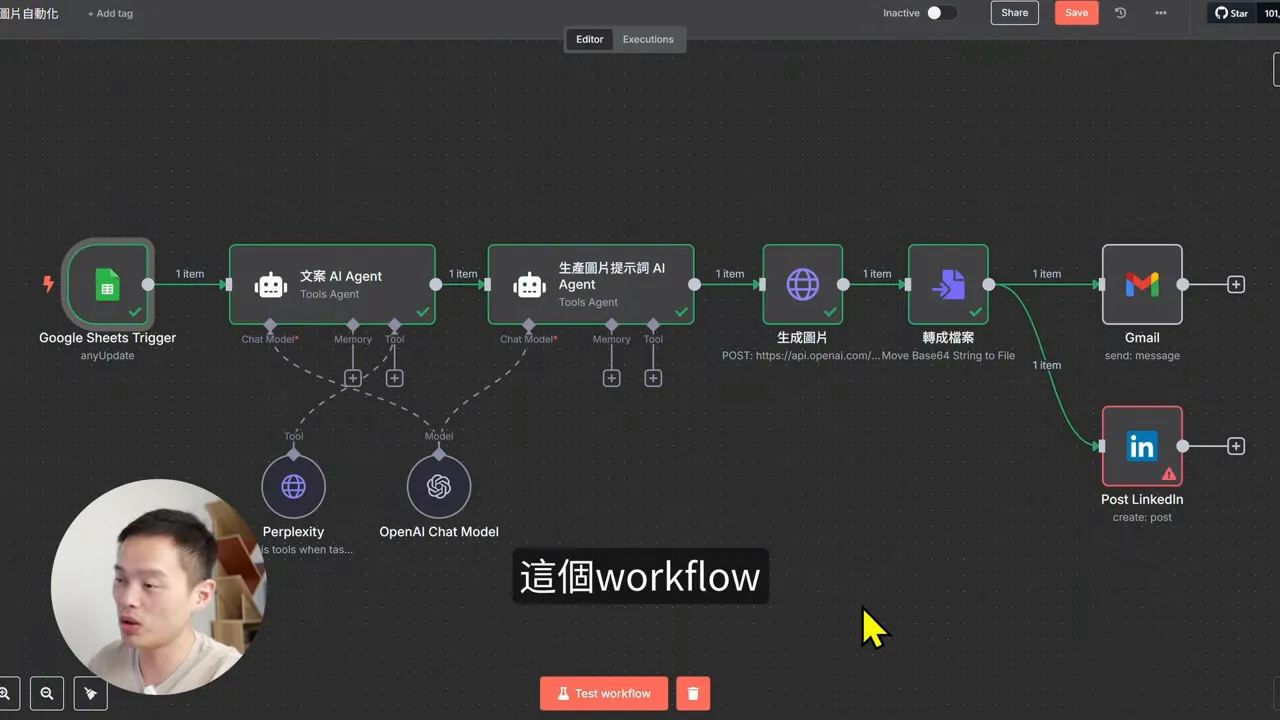
Task: Click the tidy-up canvas icon
Action: pos(91,693)
